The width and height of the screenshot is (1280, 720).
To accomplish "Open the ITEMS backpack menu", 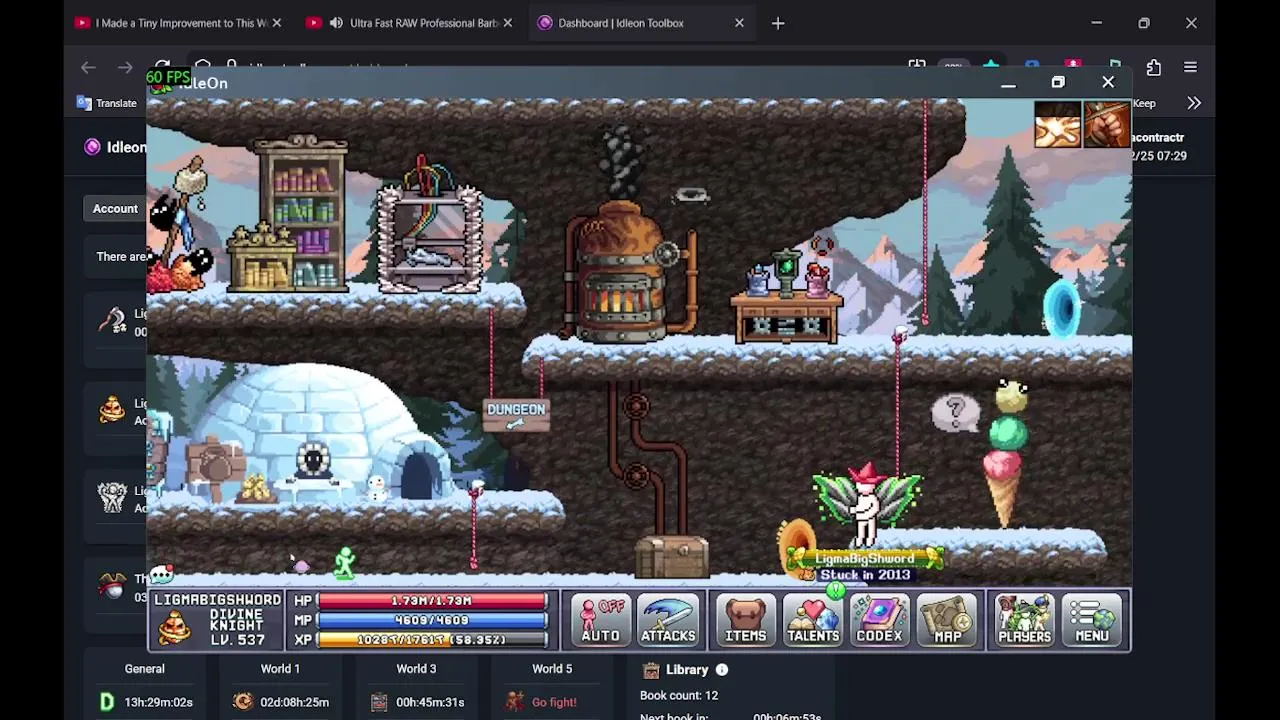I will [745, 621].
